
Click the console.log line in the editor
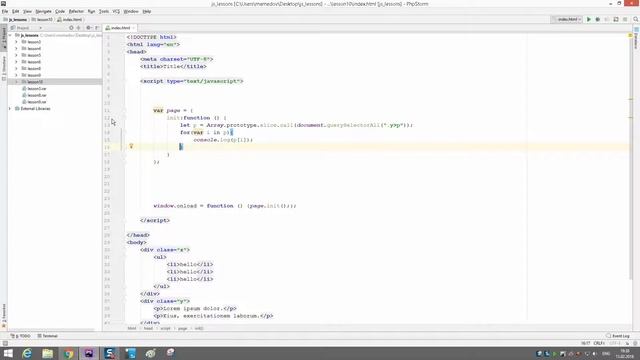223,140
